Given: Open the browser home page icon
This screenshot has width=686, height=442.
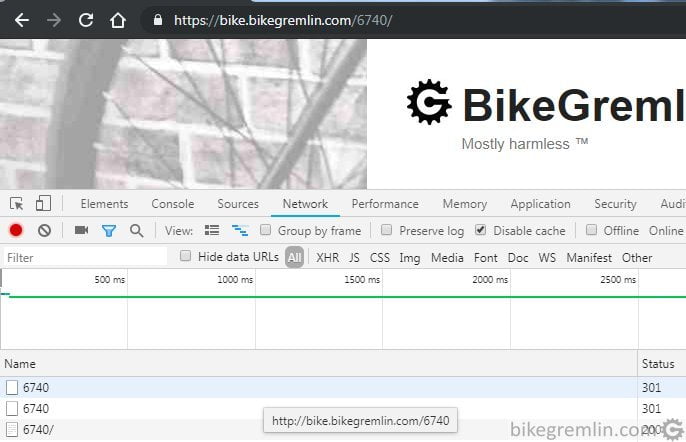Looking at the screenshot, I should tap(118, 20).
